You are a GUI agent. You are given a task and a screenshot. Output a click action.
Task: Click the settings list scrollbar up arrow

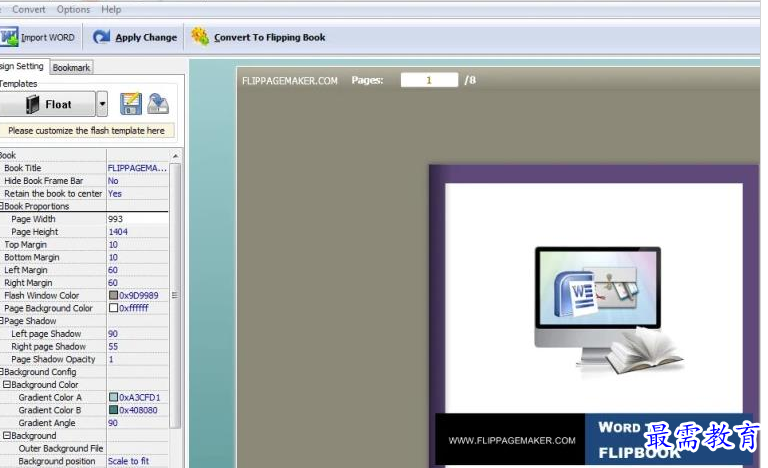tap(175, 156)
